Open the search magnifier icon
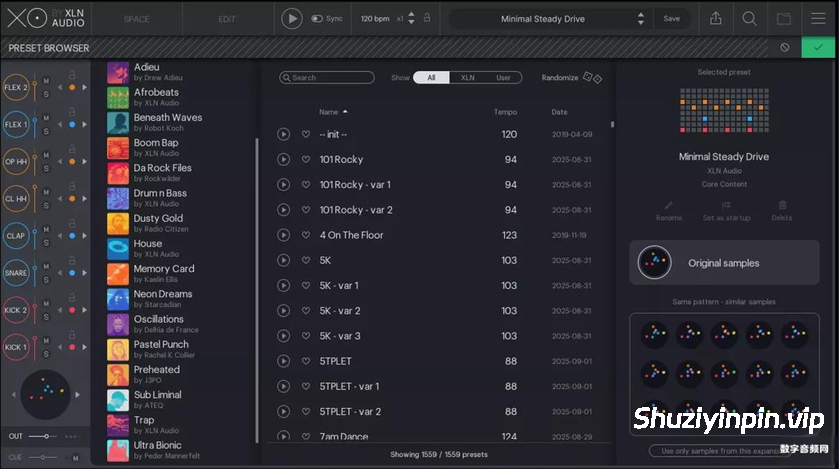The height and width of the screenshot is (469, 839). [750, 19]
